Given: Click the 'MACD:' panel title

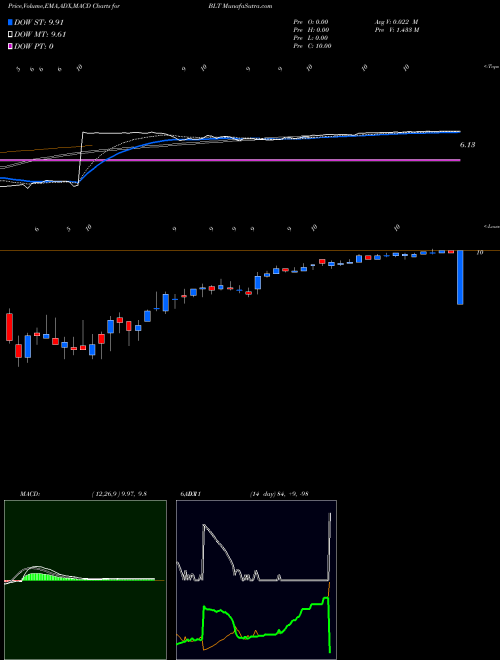Looking at the screenshot, I should point(30,494).
